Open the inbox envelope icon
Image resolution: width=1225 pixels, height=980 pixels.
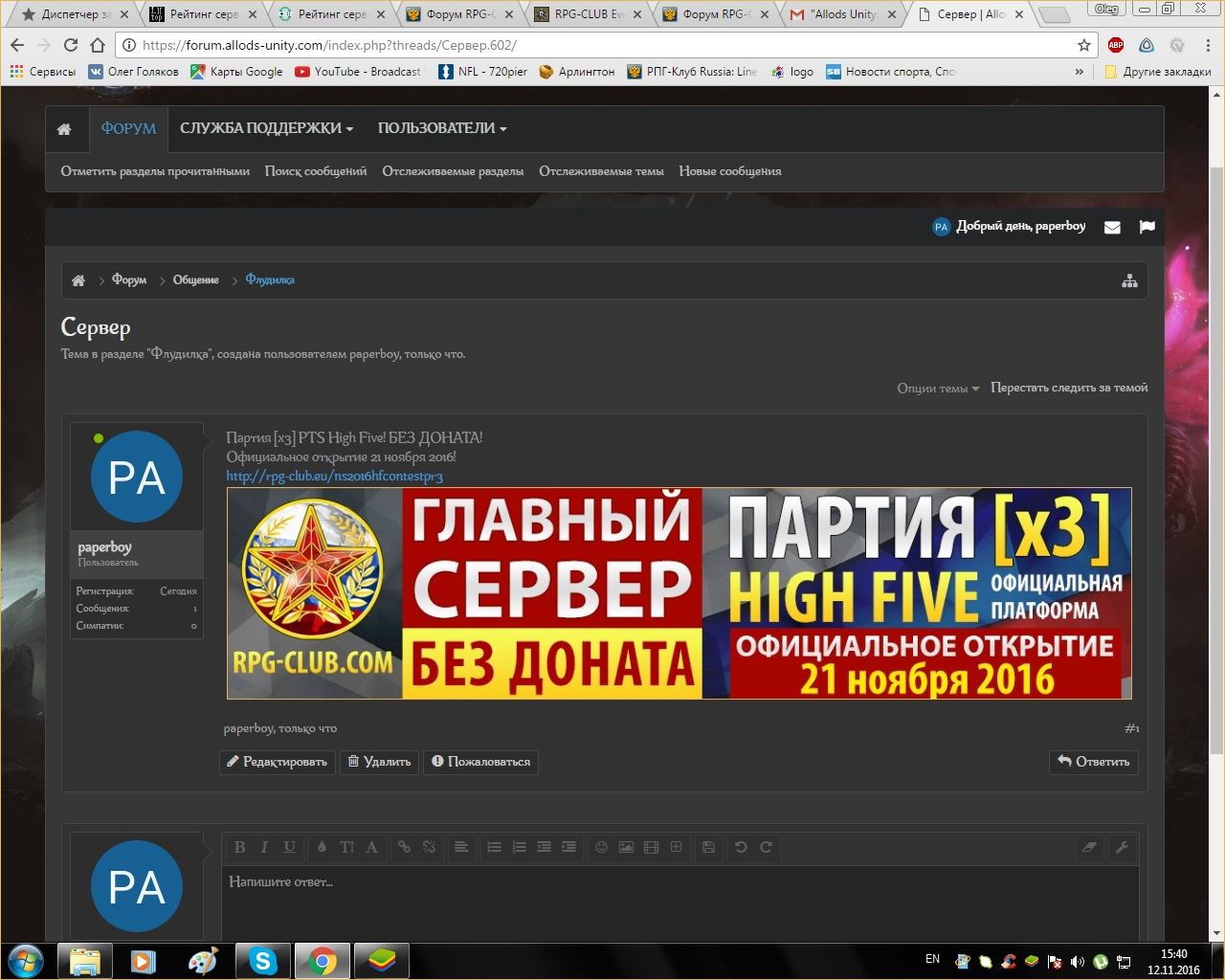(1112, 227)
